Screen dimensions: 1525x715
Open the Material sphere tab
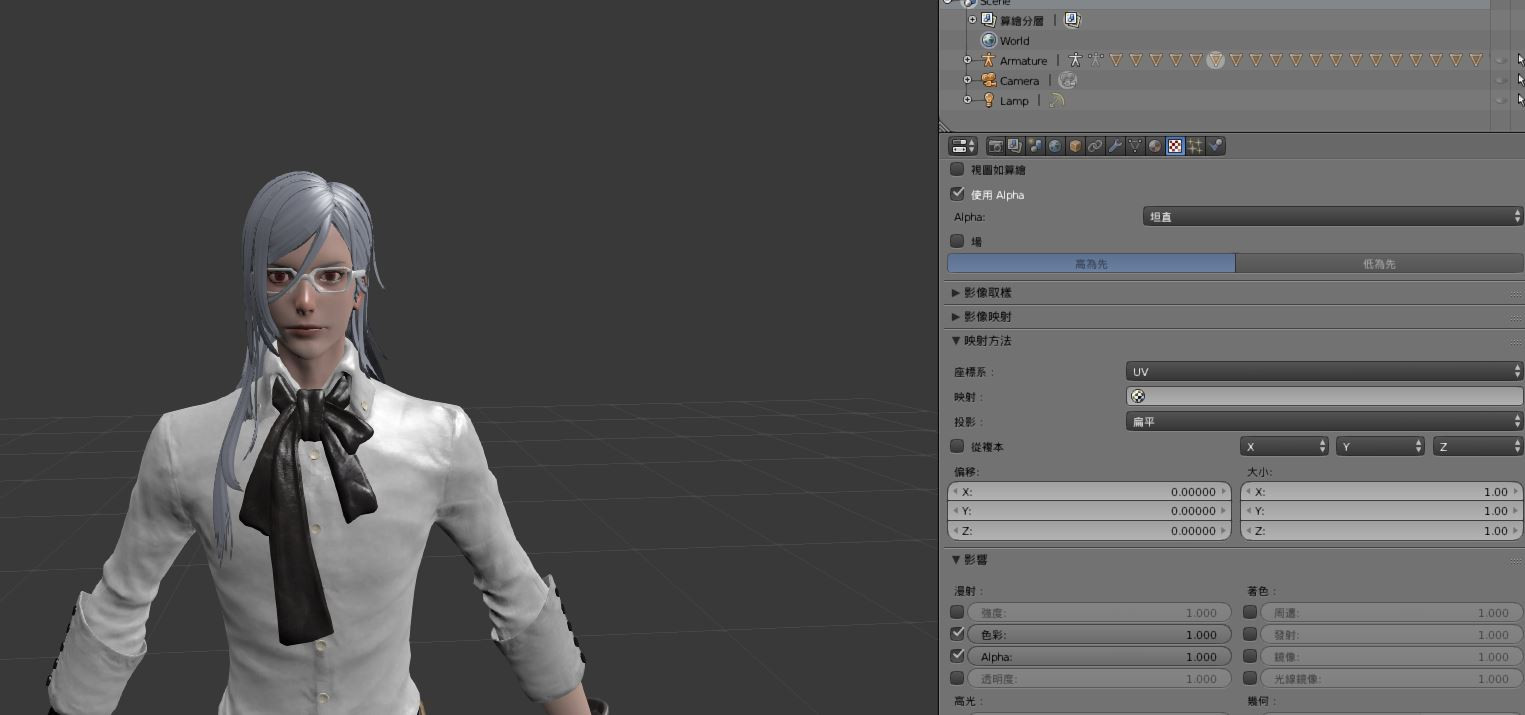tap(1155, 146)
